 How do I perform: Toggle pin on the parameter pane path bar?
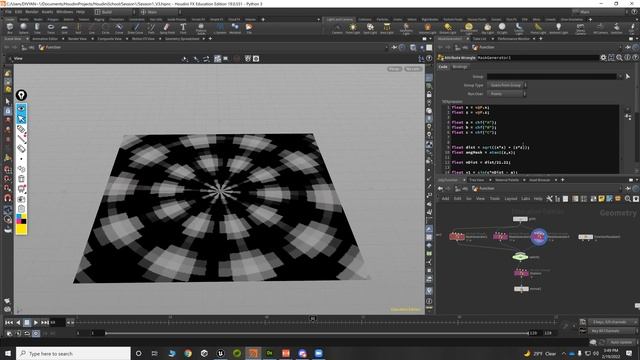click(628, 47)
